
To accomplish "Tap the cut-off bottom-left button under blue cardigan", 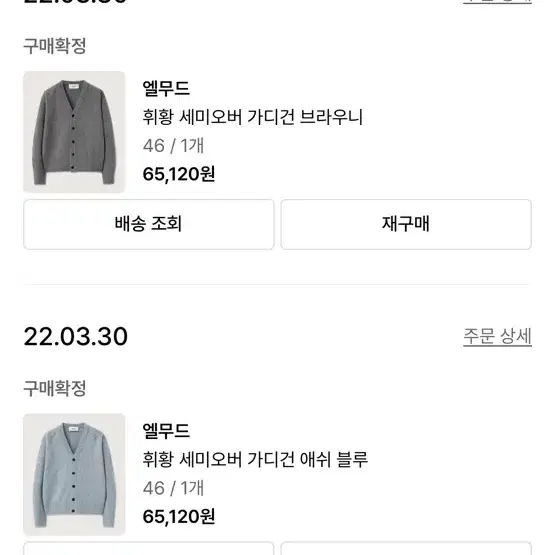I will tap(149, 548).
